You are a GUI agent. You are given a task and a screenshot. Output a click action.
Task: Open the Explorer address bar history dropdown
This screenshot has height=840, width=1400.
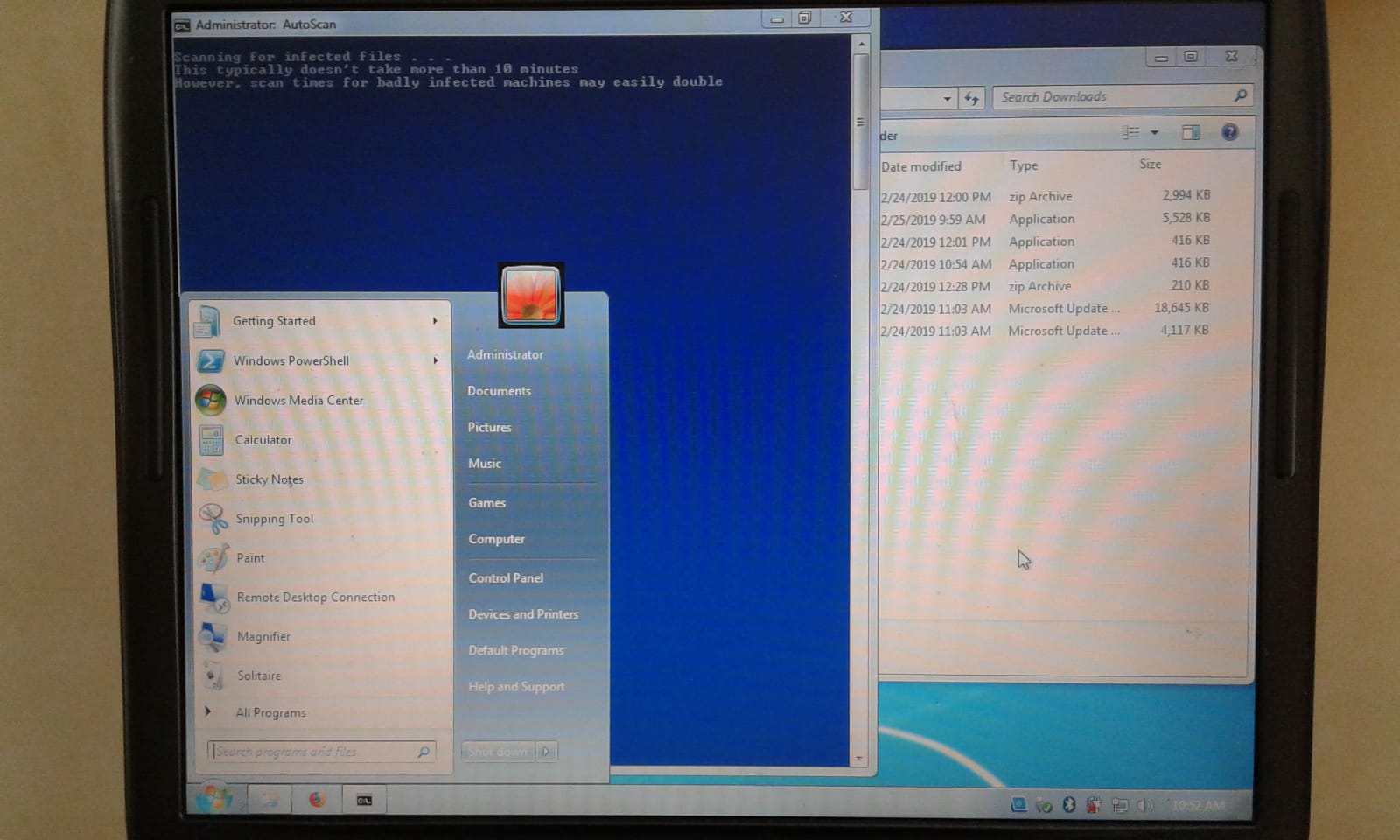click(947, 99)
